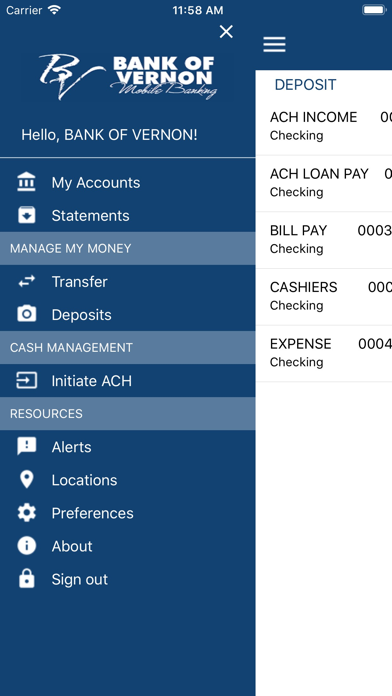The height and width of the screenshot is (696, 392).
Task: Tap the hamburger menu icon
Action: tap(274, 44)
